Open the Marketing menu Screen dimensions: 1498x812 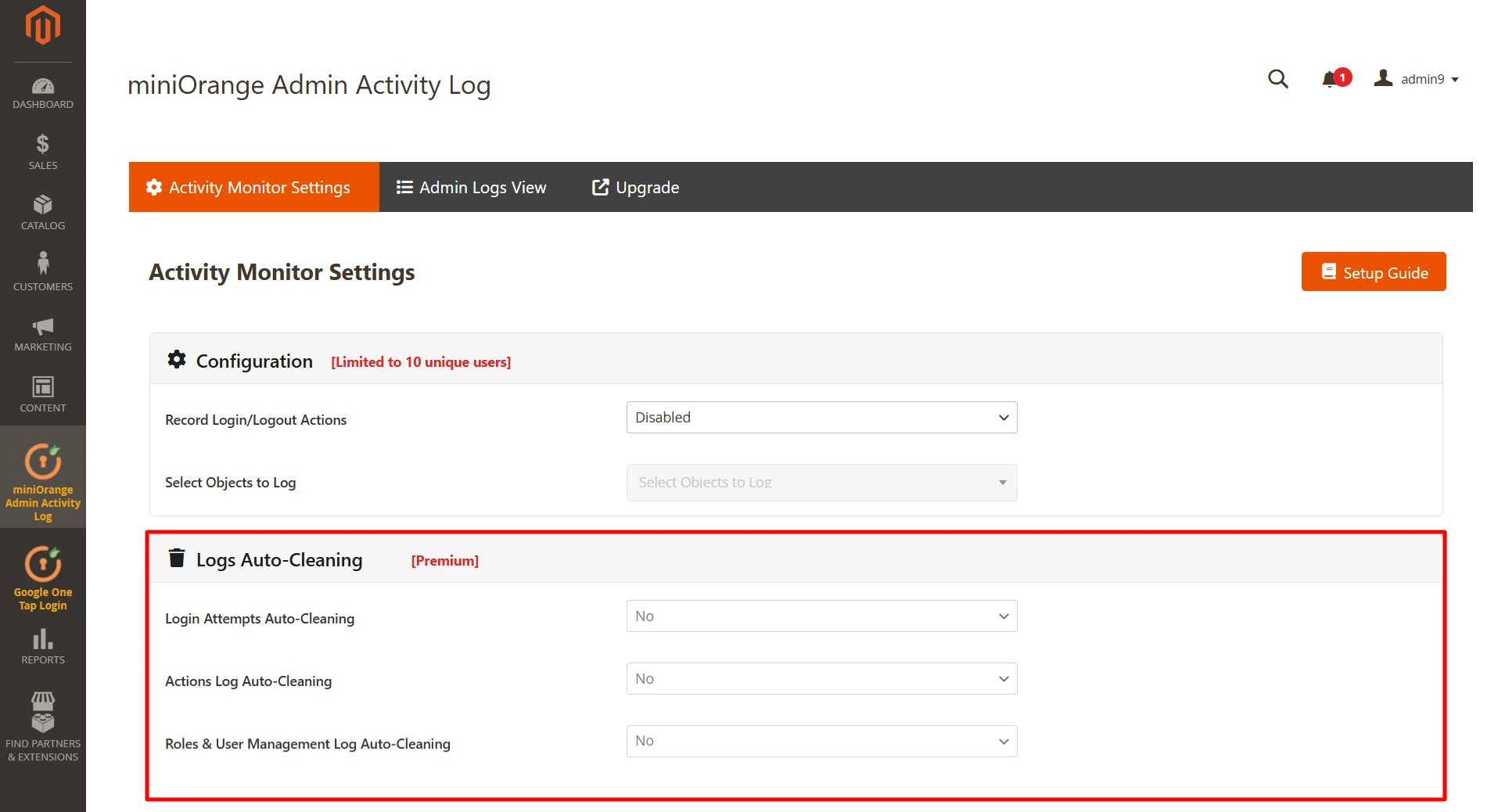pyautogui.click(x=42, y=332)
